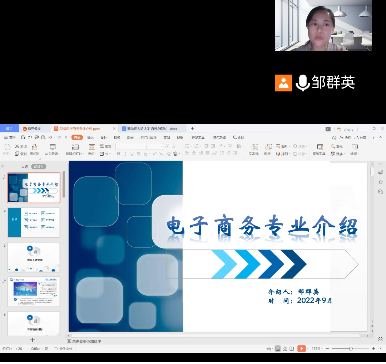
Task: Open the font name combo box
Action: click(x=131, y=146)
